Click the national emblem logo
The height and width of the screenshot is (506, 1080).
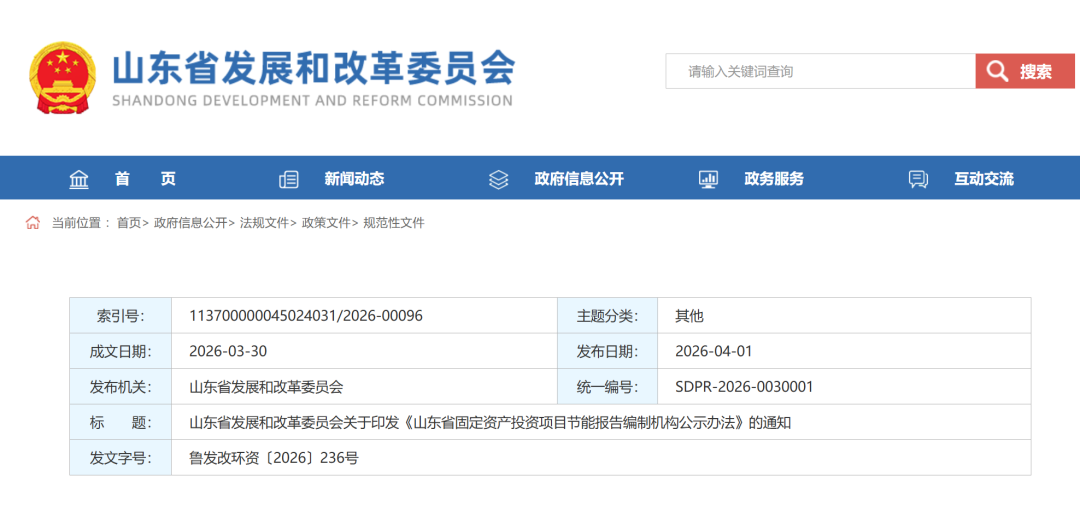pos(62,77)
